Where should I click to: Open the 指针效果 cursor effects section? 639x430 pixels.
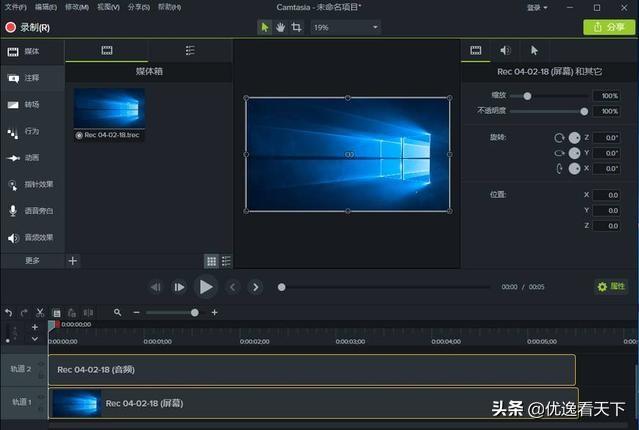coord(32,184)
